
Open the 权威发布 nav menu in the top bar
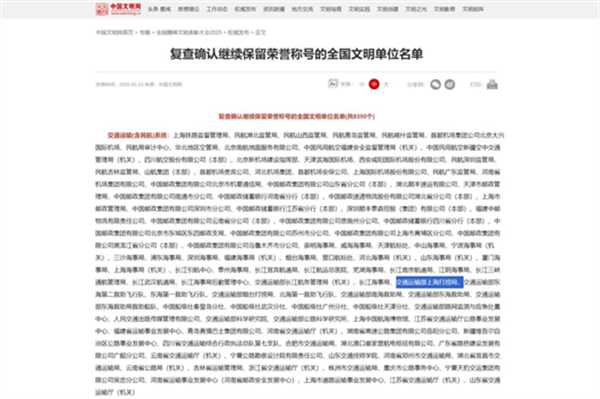[245, 9]
